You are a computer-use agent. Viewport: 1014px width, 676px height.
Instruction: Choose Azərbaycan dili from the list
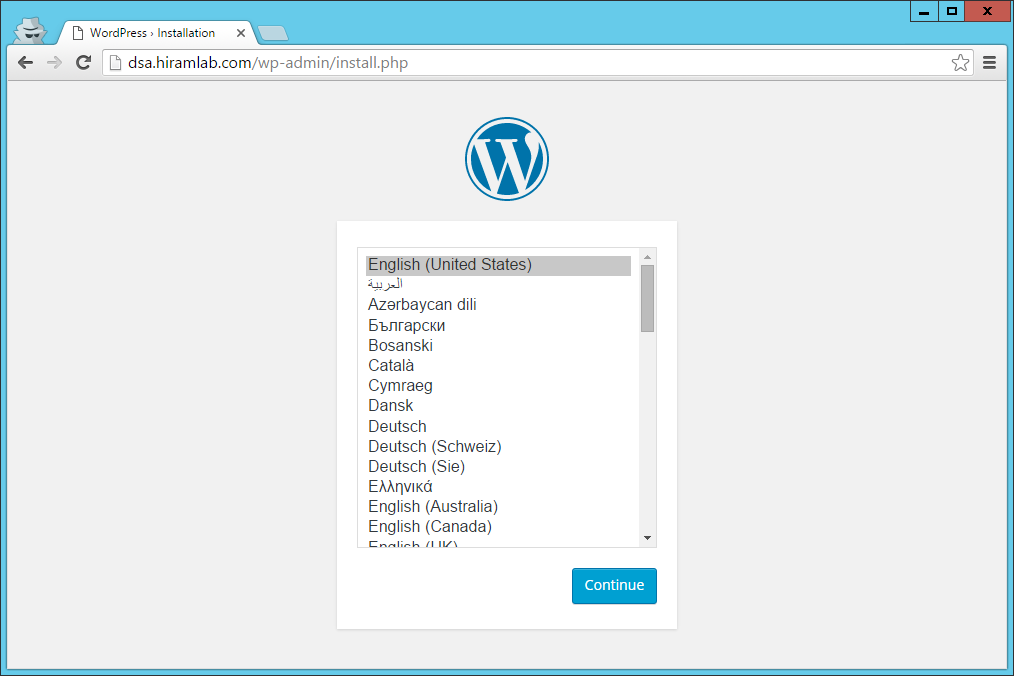tap(499, 305)
